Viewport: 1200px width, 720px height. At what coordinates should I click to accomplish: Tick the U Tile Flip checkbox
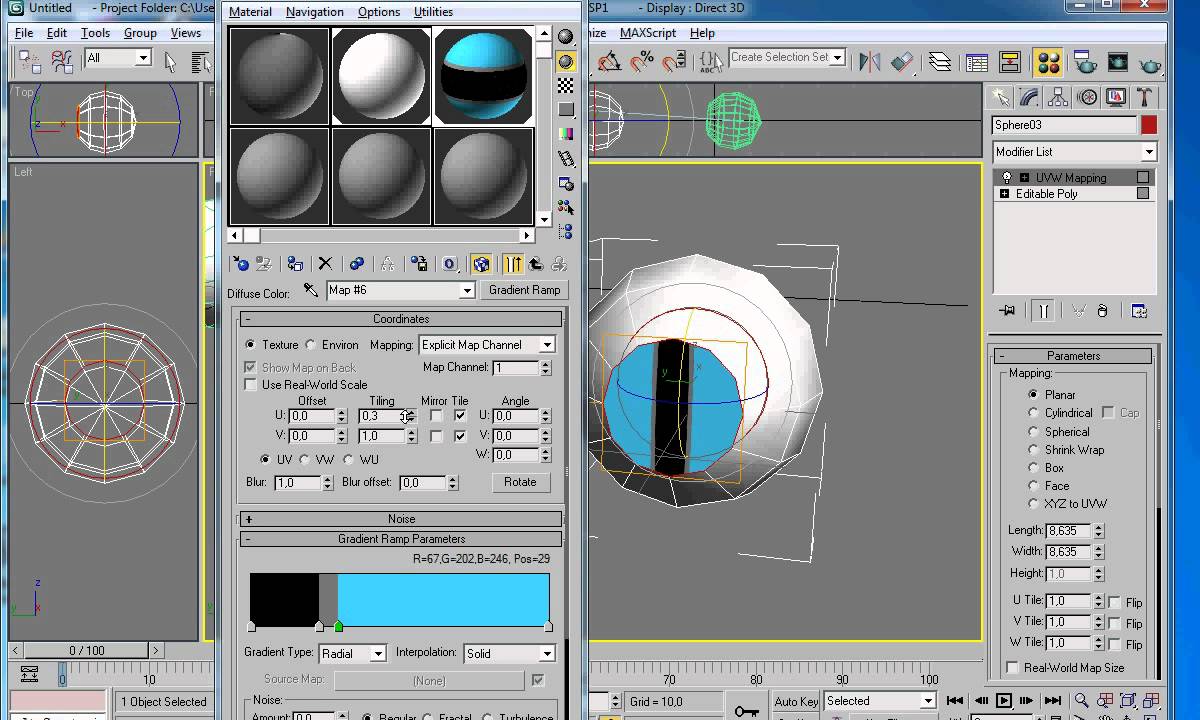pyautogui.click(x=1114, y=602)
